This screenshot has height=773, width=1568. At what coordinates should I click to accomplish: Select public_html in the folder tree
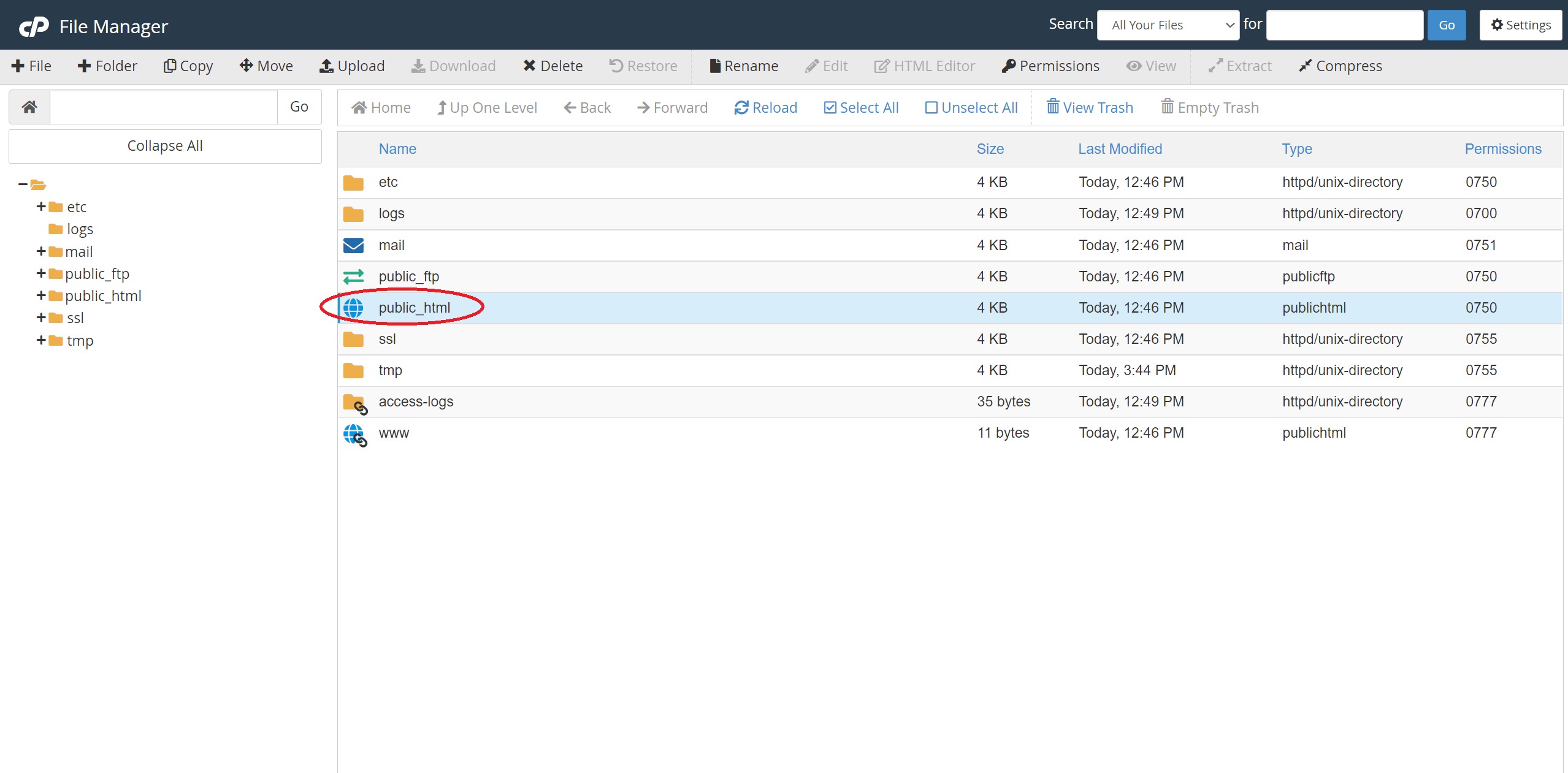point(103,295)
